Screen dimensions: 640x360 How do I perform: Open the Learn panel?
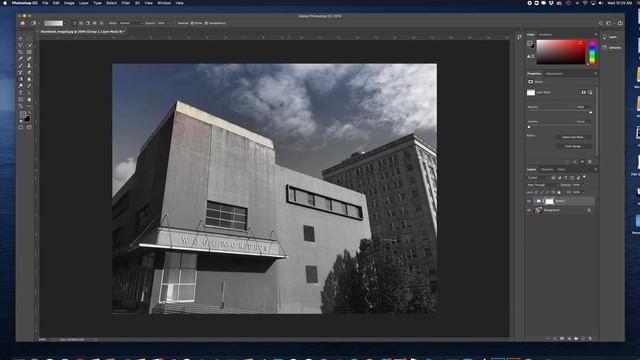611,37
